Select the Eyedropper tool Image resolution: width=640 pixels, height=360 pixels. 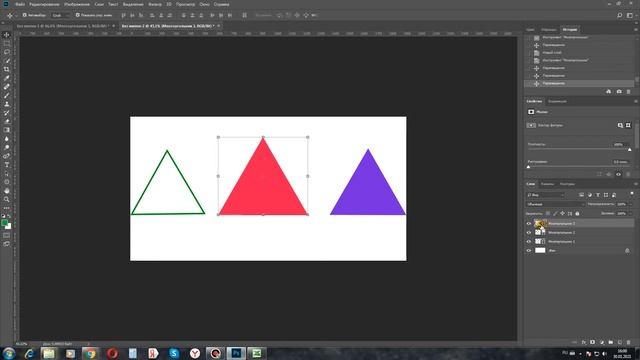coord(7,78)
